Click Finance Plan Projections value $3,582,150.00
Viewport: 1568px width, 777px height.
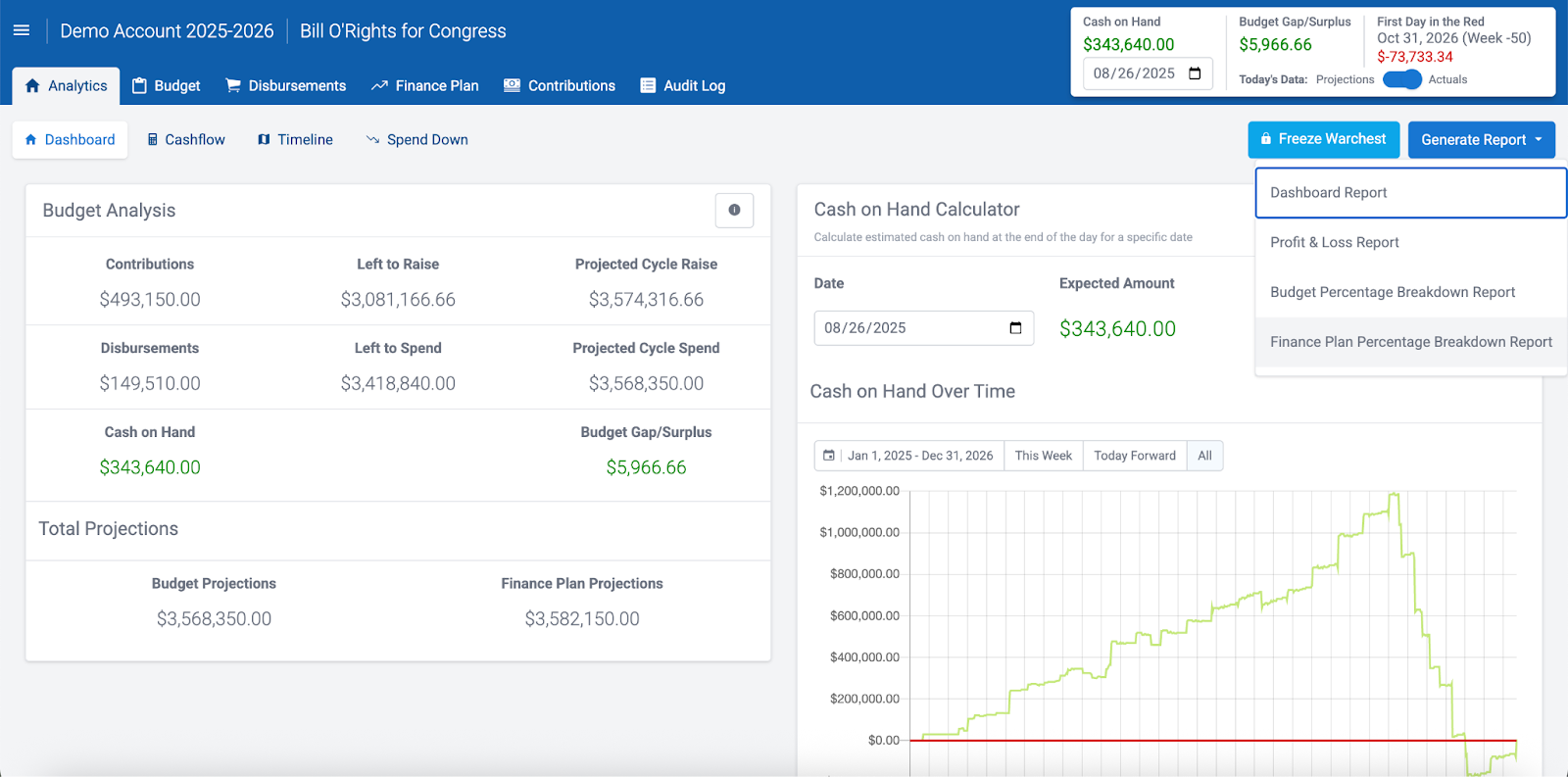point(582,619)
